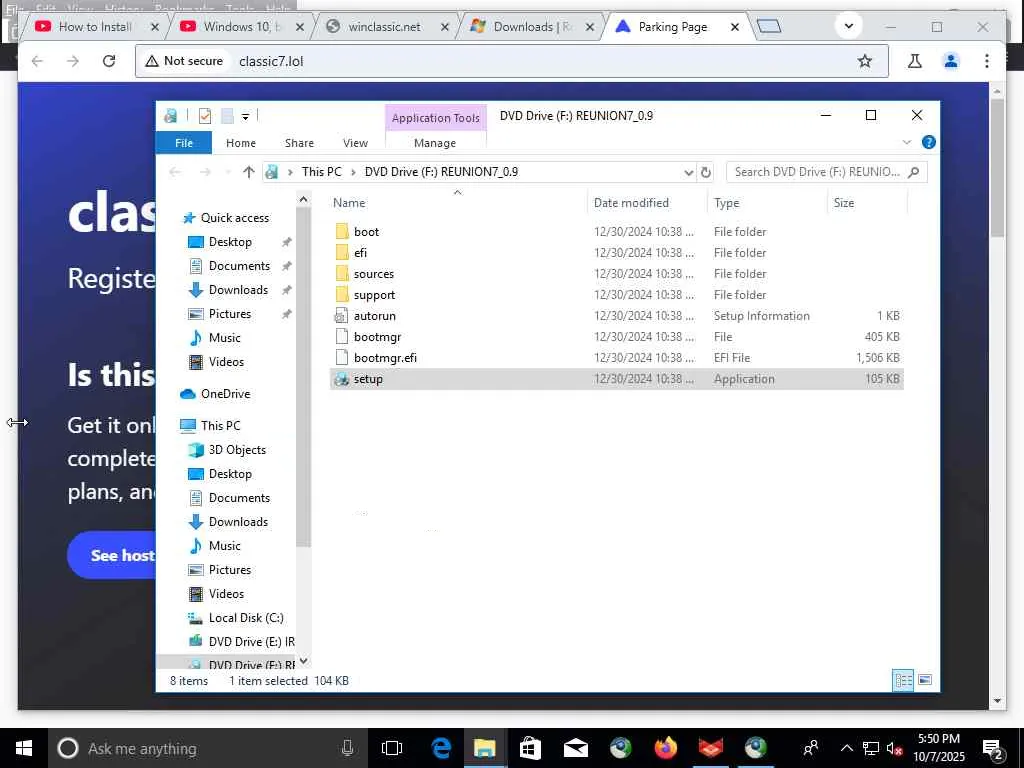Open the Home ribbon tab
Image resolution: width=1024 pixels, height=768 pixels.
pos(240,142)
